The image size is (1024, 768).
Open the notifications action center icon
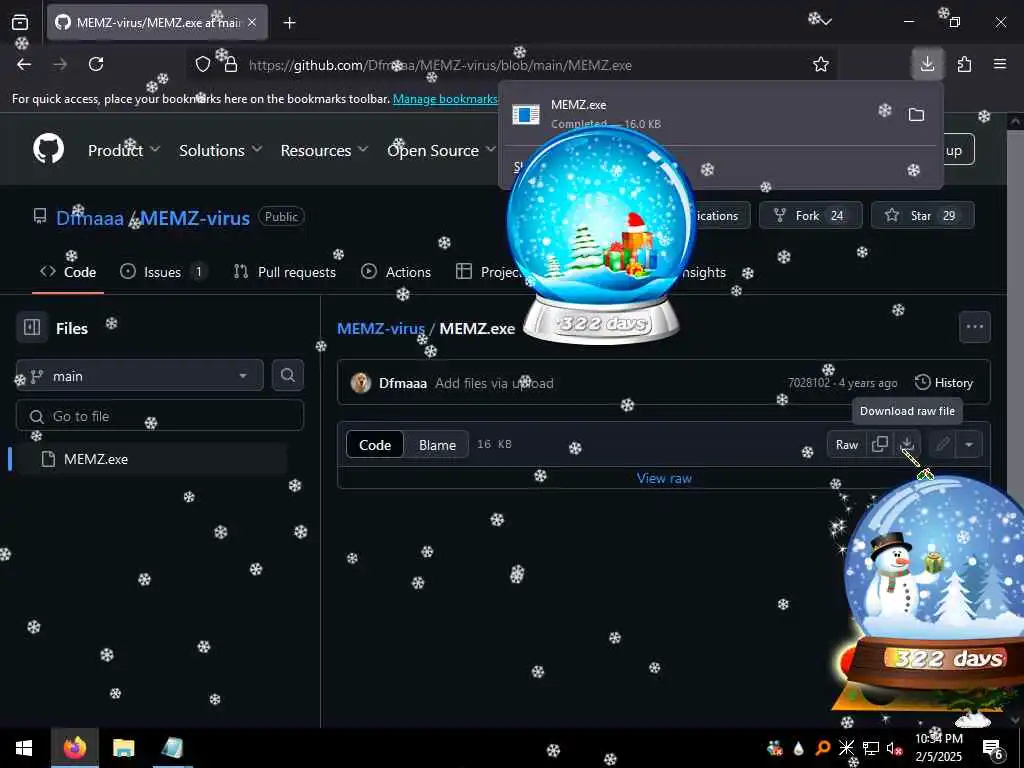(x=993, y=749)
